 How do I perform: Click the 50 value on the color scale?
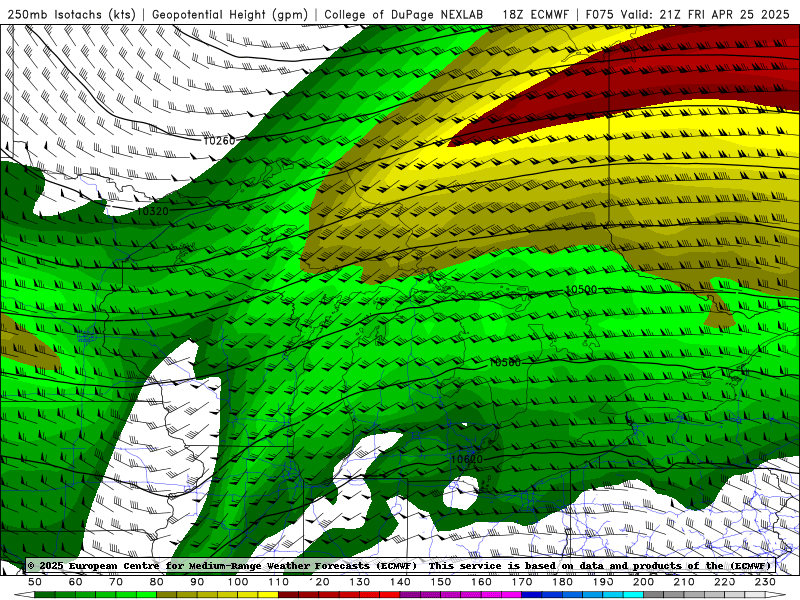pos(35,582)
